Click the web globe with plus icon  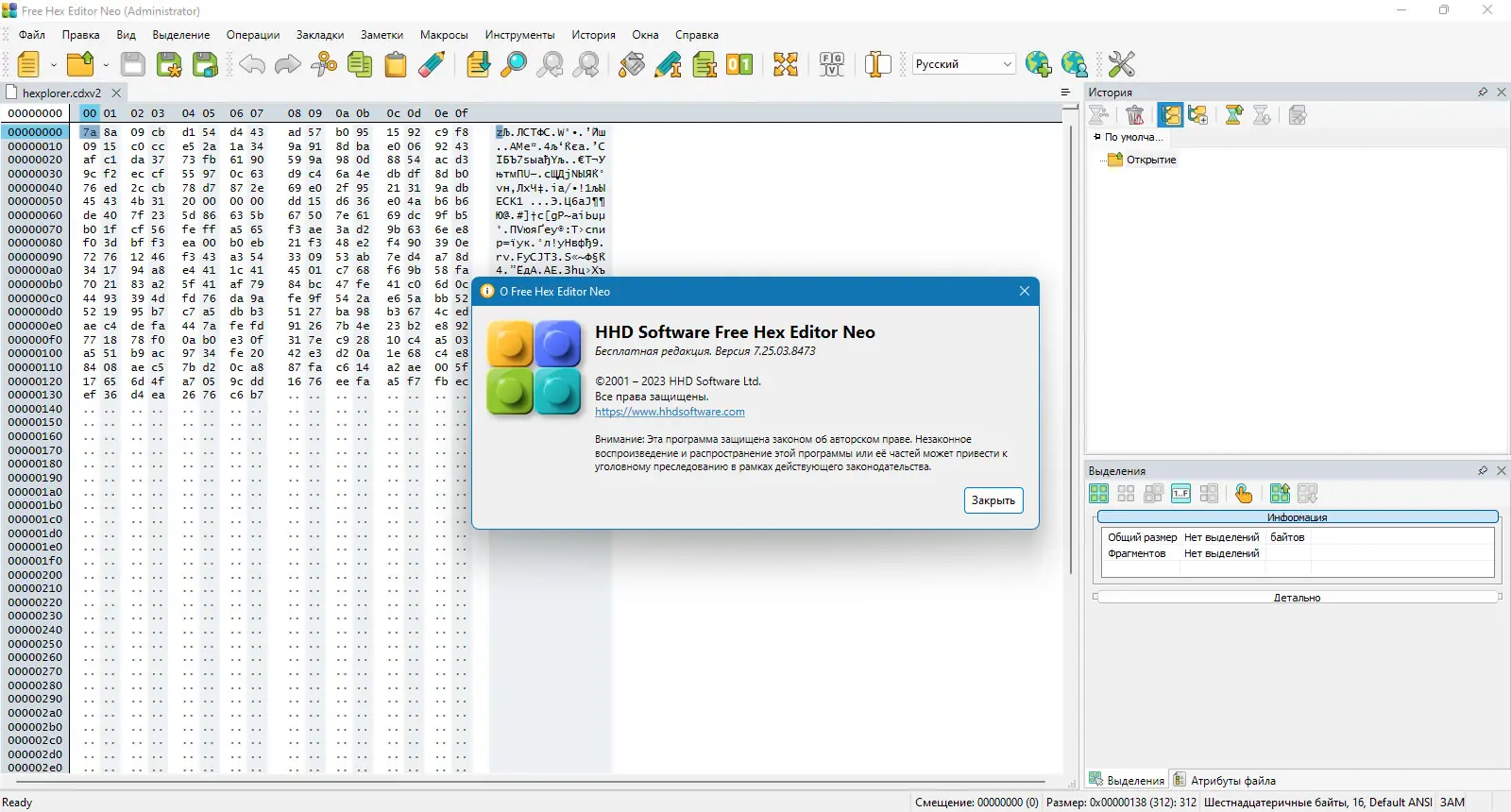coord(1038,64)
